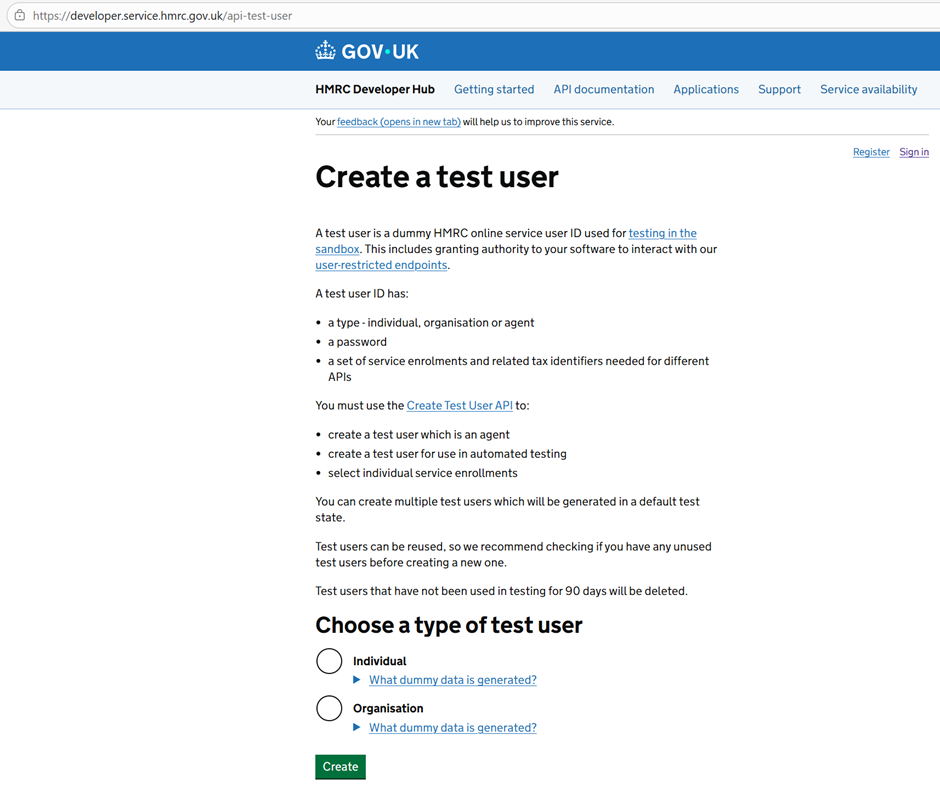Open the Applications nav item
Image resolution: width=940 pixels, height=792 pixels.
coord(706,89)
